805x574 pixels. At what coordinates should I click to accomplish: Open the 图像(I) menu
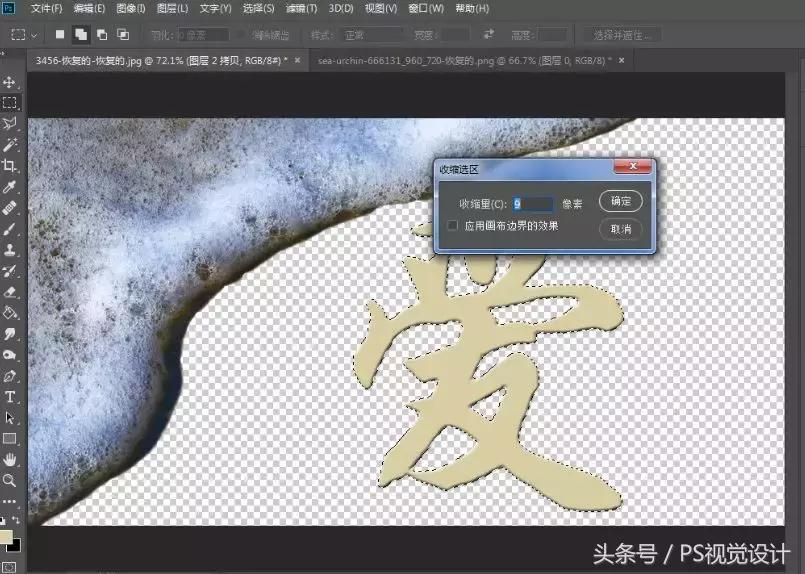point(131,8)
